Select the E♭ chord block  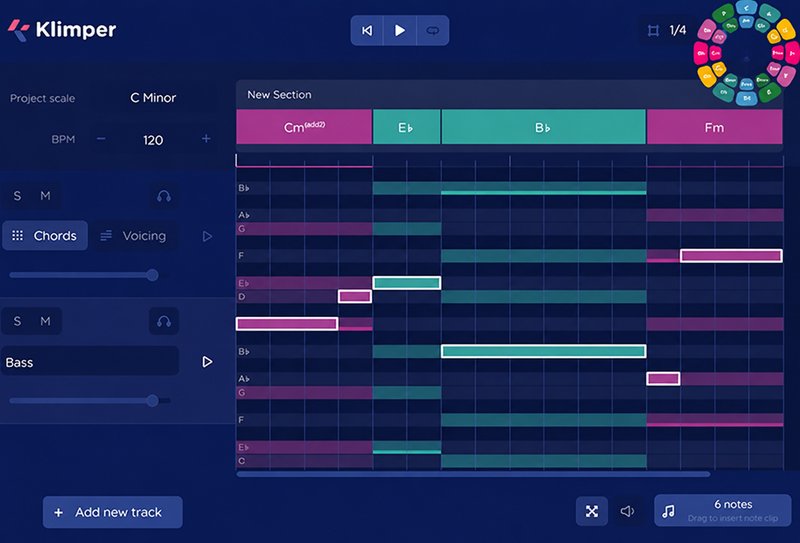click(407, 127)
